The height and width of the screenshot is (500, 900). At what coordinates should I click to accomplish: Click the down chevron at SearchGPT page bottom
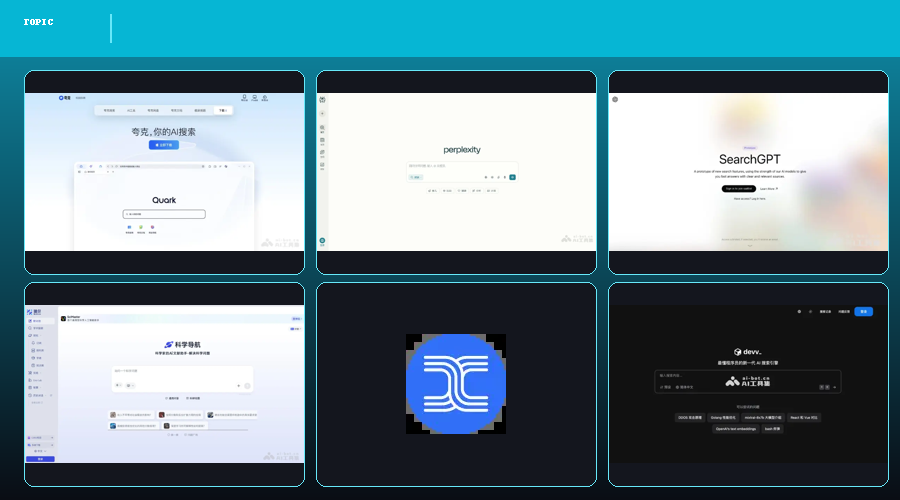tap(750, 246)
